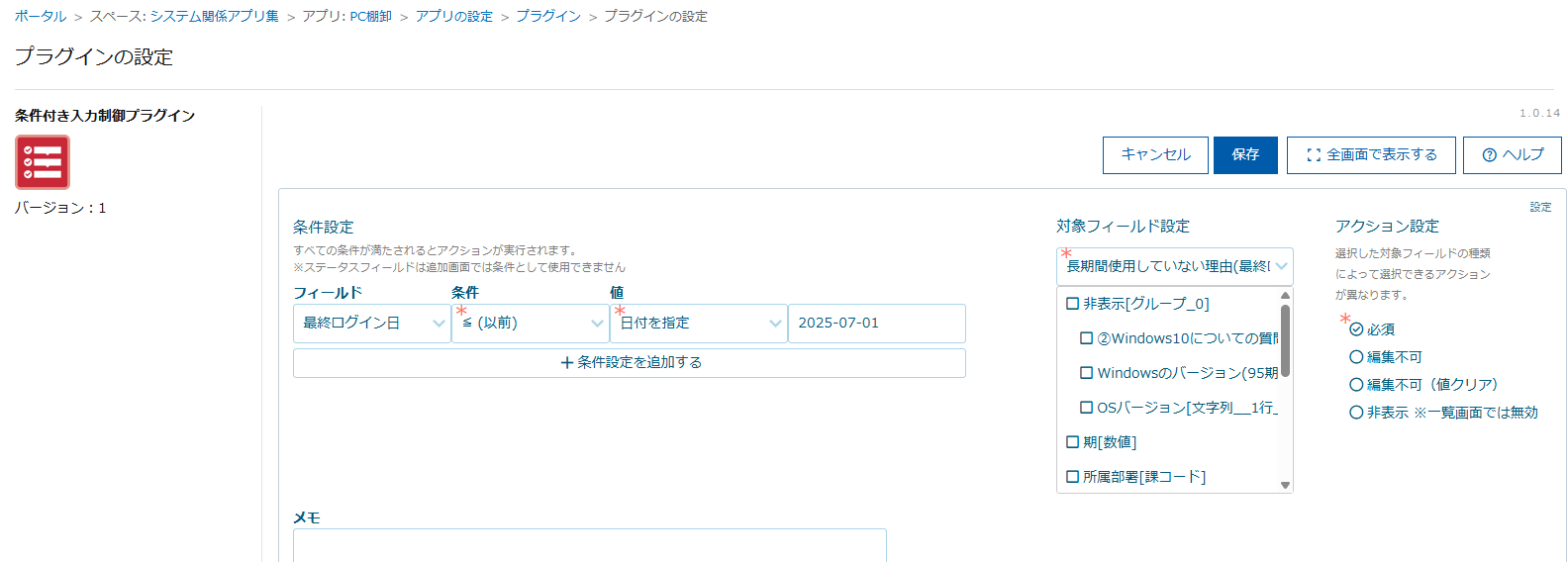The width and height of the screenshot is (1568, 562).
Task: Go to ポータル breadcrumb link
Action: (41, 17)
